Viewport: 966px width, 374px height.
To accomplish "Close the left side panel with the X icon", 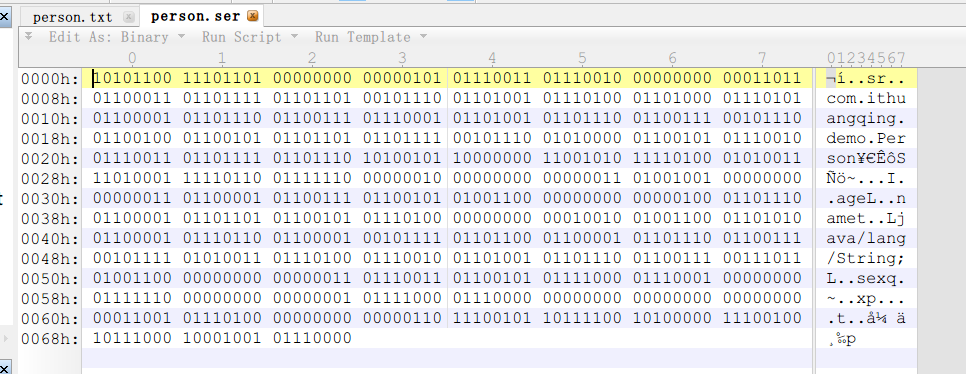I will 4,15.
